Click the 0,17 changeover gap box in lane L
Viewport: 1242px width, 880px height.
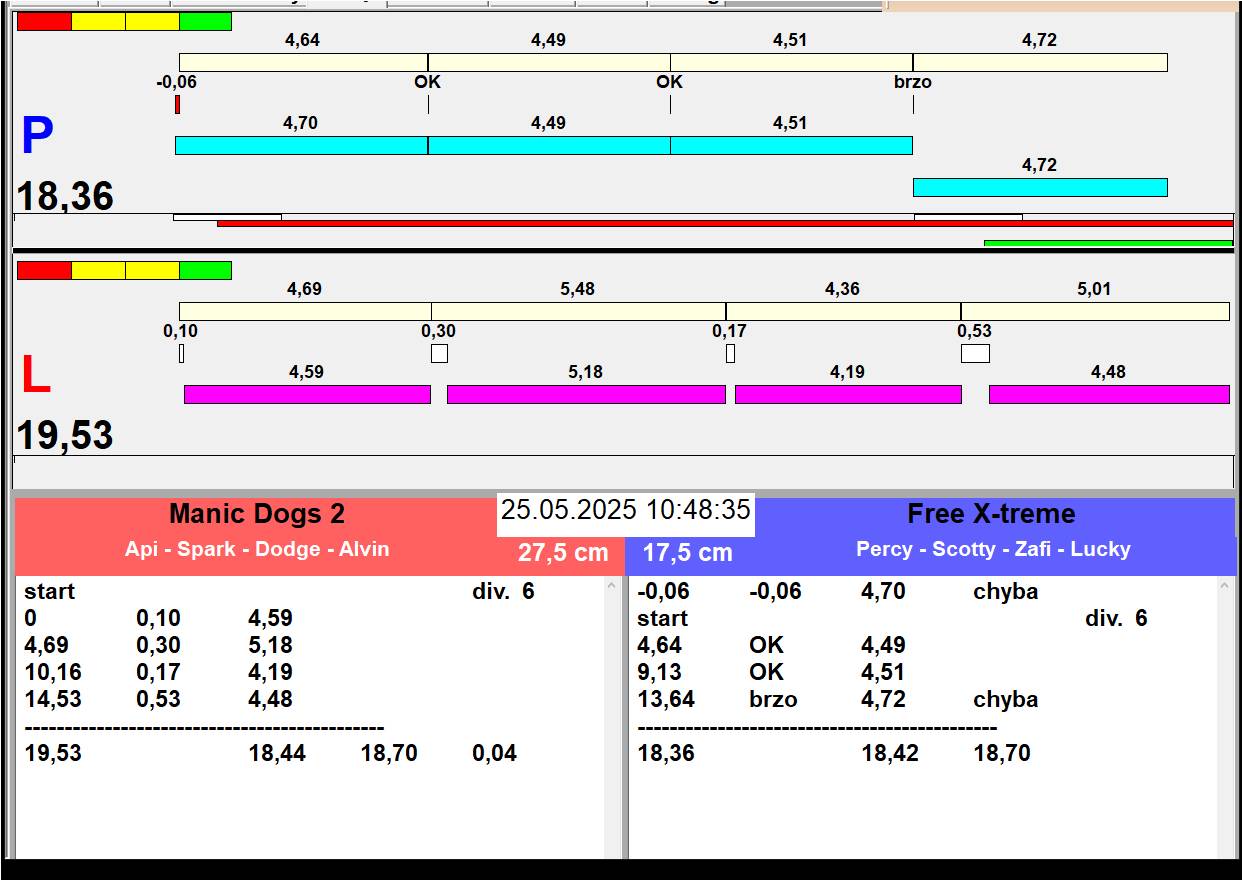coord(730,353)
